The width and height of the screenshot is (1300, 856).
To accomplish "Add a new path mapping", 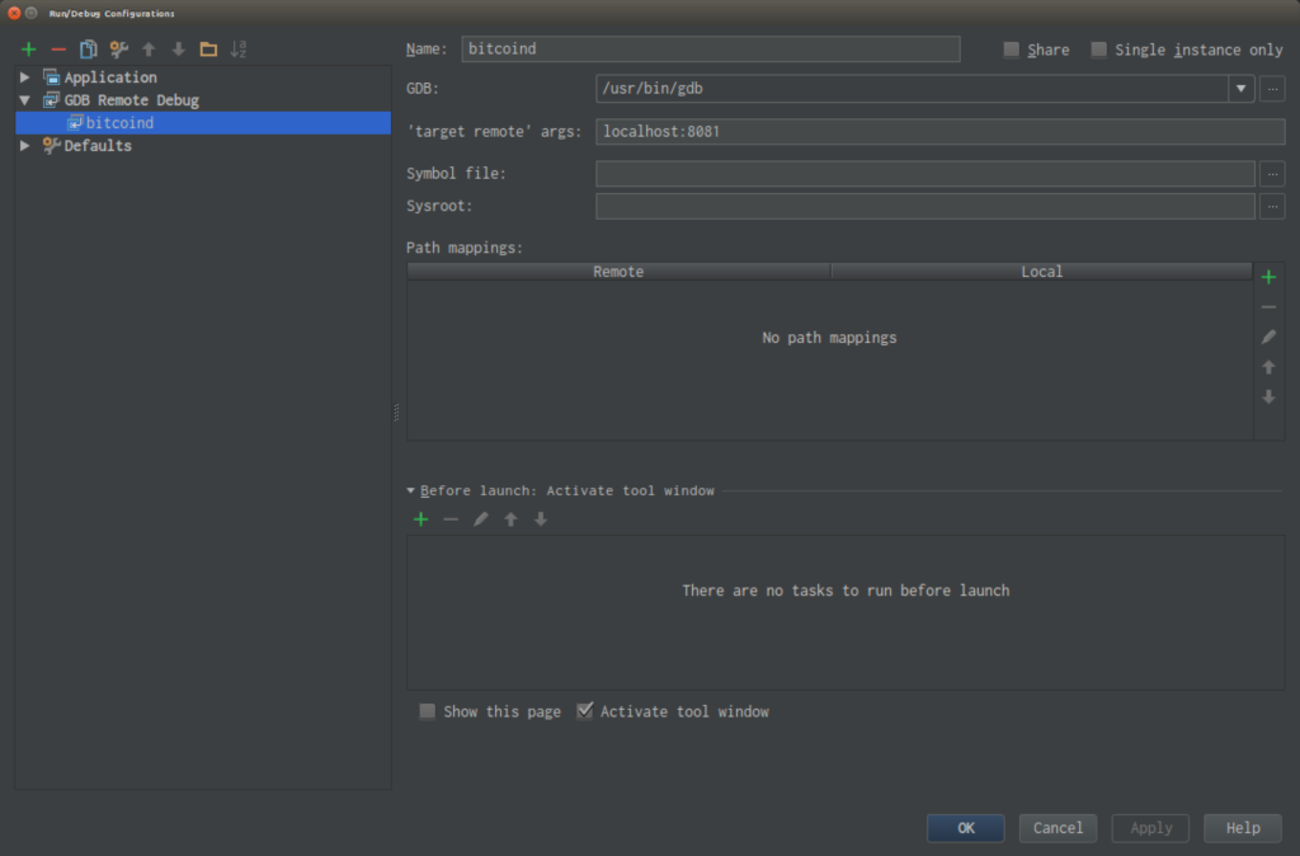I will 1268,276.
